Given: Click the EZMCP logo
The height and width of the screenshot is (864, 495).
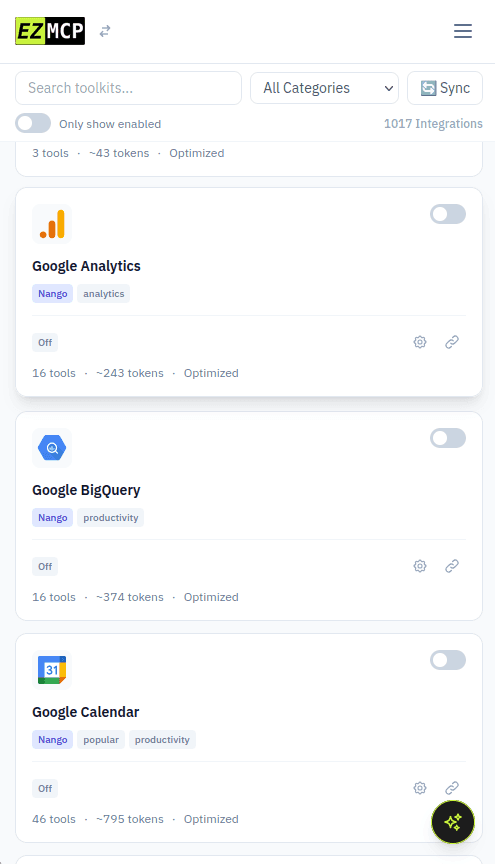Looking at the screenshot, I should coord(50,31).
